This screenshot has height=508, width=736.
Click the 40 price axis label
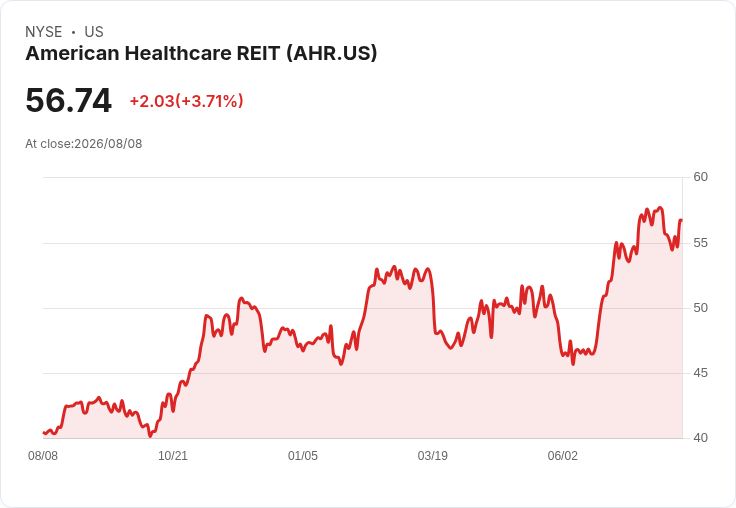(701, 438)
